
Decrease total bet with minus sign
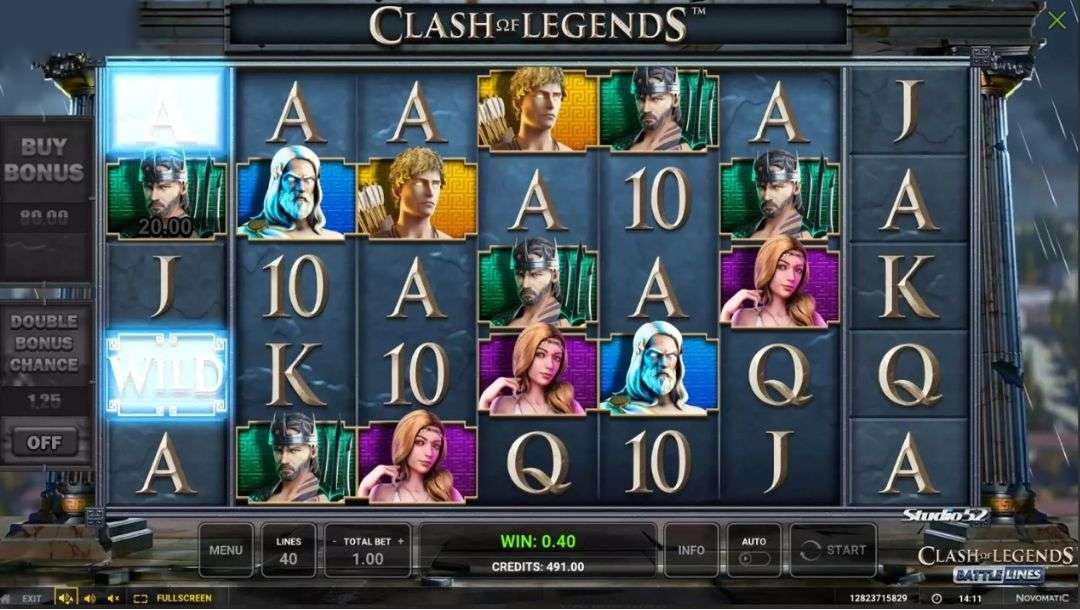pos(335,542)
